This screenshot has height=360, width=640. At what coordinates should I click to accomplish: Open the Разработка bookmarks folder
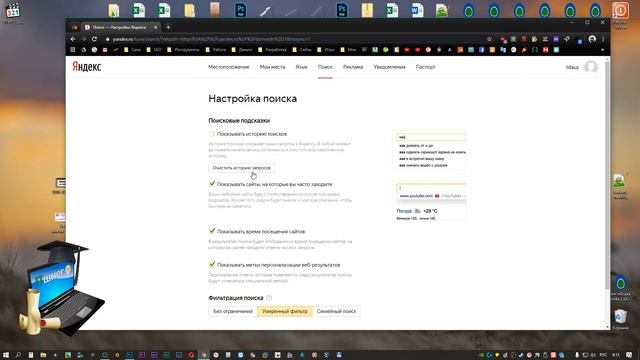click(x=272, y=50)
